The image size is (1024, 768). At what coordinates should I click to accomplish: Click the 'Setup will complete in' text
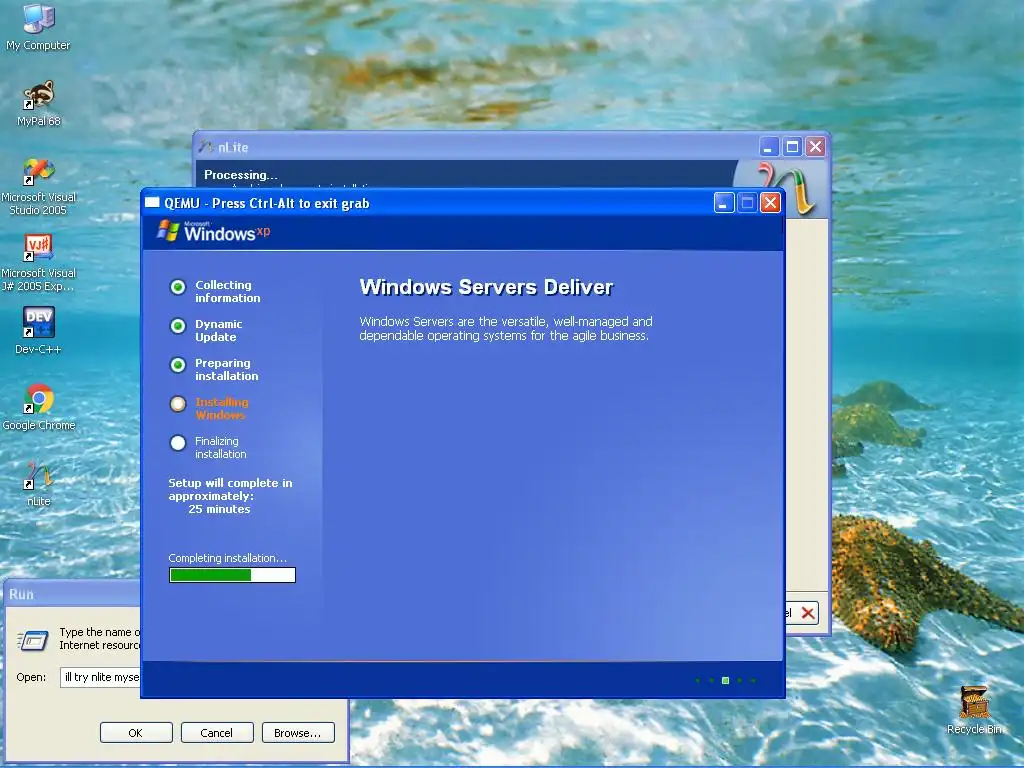[231, 483]
